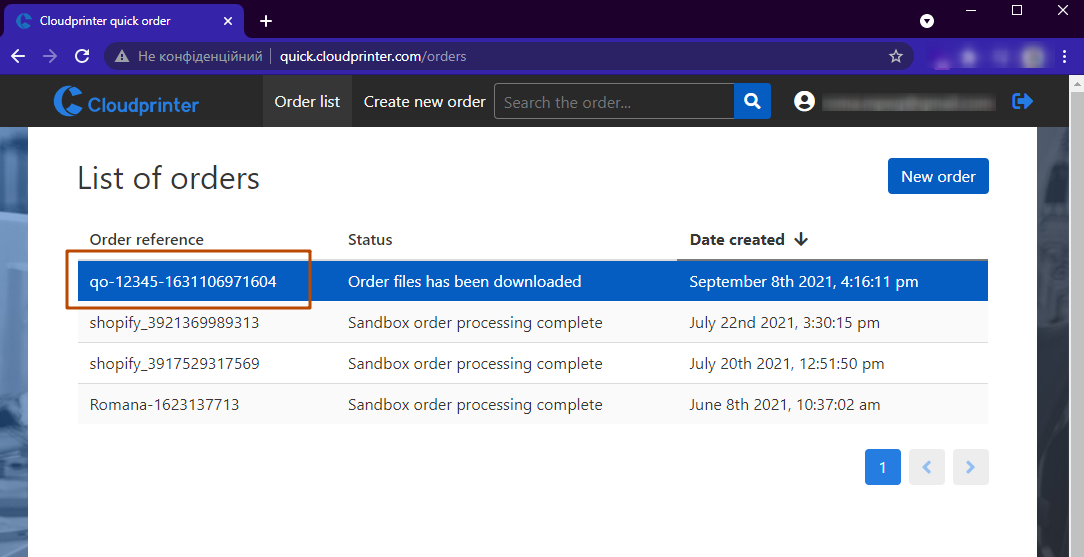Open a new browser tab with plus
This screenshot has width=1084, height=557.
pyautogui.click(x=266, y=21)
